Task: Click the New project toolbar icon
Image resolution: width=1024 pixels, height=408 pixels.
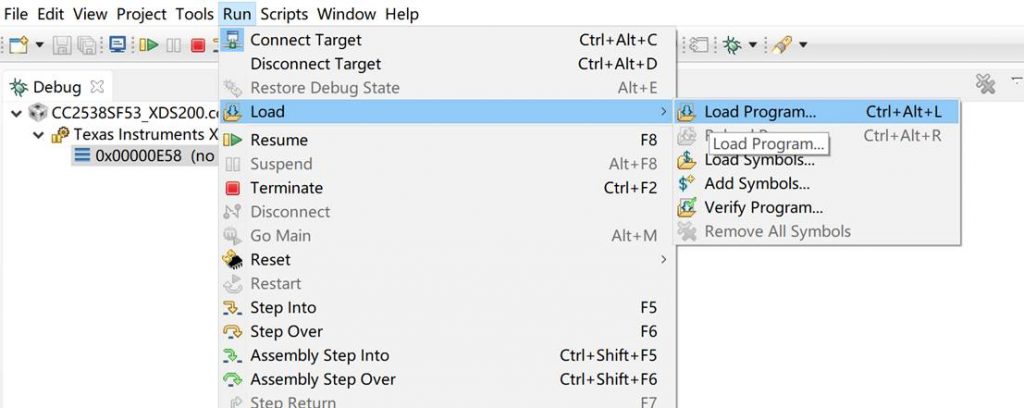Action: click(x=19, y=45)
